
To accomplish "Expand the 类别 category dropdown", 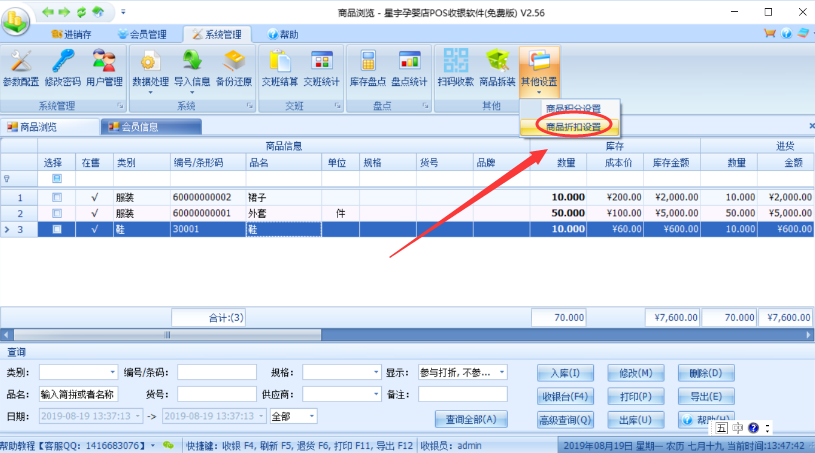I will click(x=113, y=372).
